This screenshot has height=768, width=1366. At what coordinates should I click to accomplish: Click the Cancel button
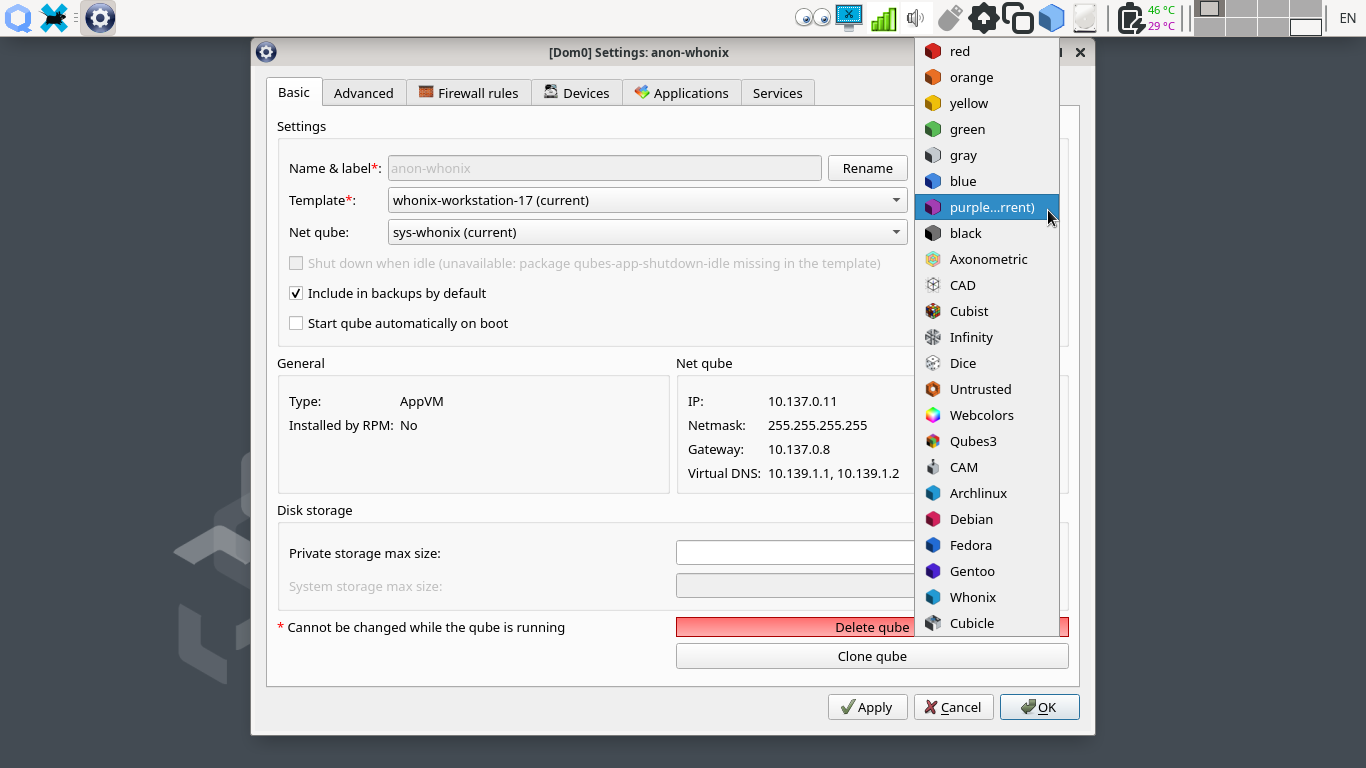point(953,707)
